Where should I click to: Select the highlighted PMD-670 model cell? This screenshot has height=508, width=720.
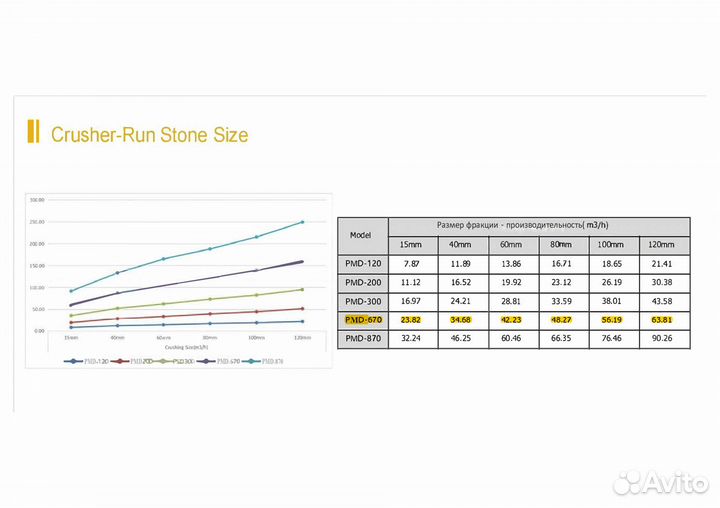pyautogui.click(x=361, y=320)
